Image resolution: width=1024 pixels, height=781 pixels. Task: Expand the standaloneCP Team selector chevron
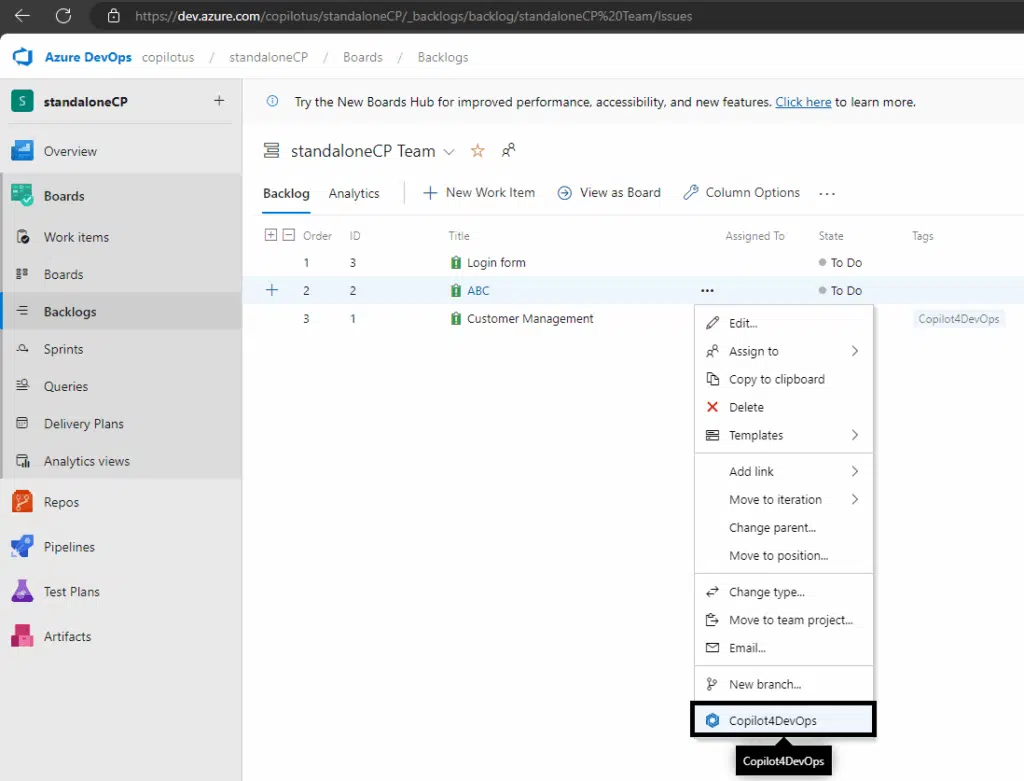click(x=449, y=151)
